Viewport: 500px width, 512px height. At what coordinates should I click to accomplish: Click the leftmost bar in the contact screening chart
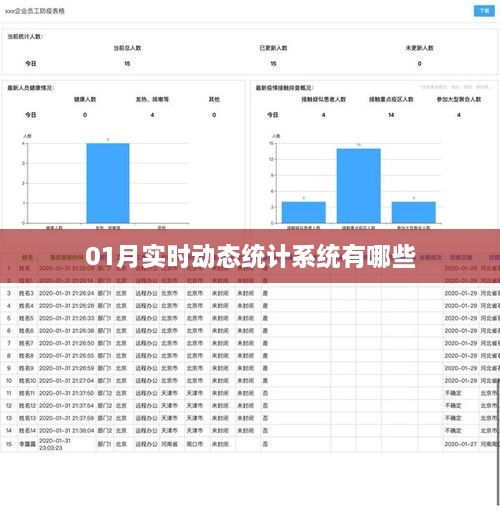coord(303,212)
